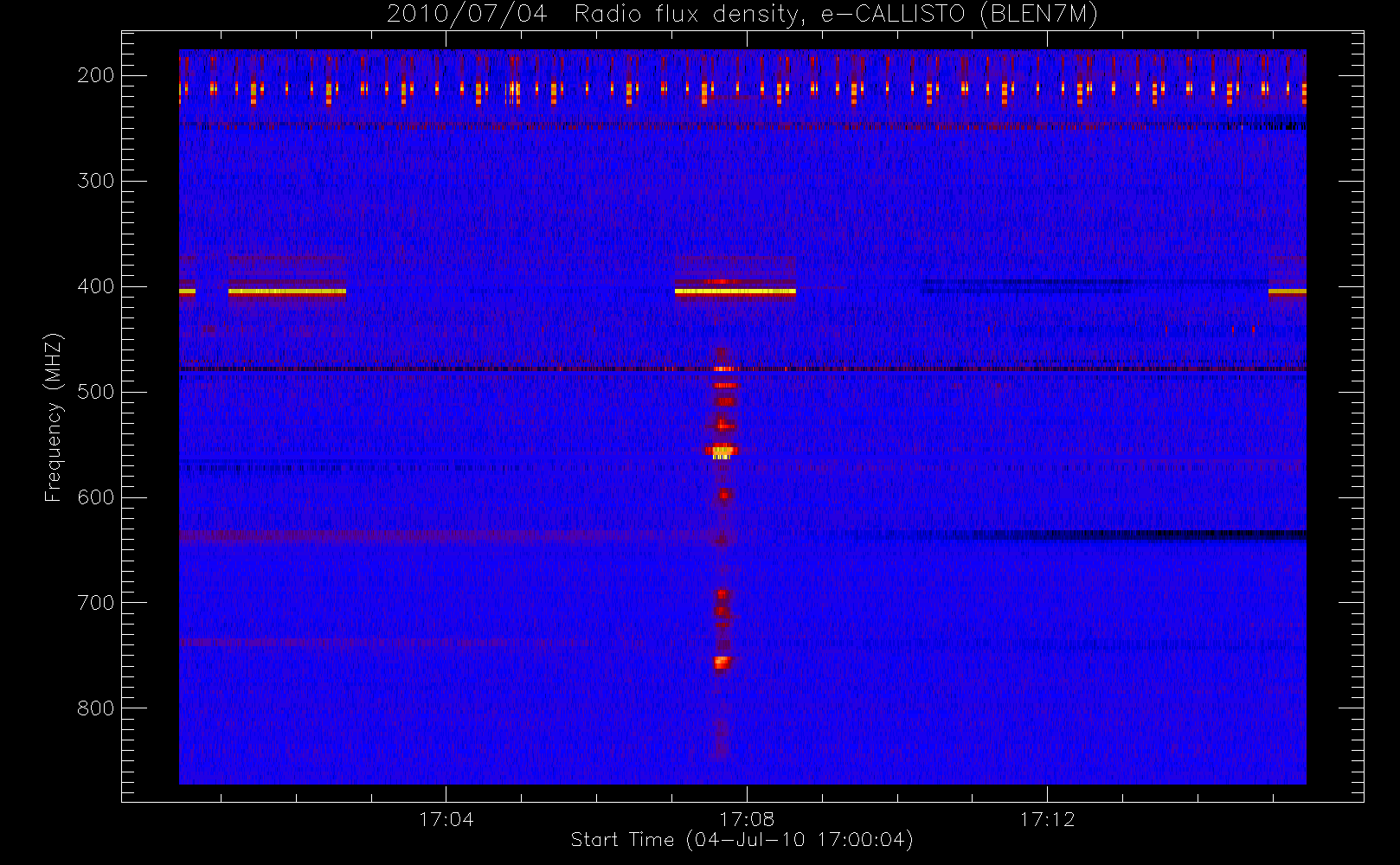
Task: Click the yellow 405 MHz band around 17:08
Action: (735, 292)
